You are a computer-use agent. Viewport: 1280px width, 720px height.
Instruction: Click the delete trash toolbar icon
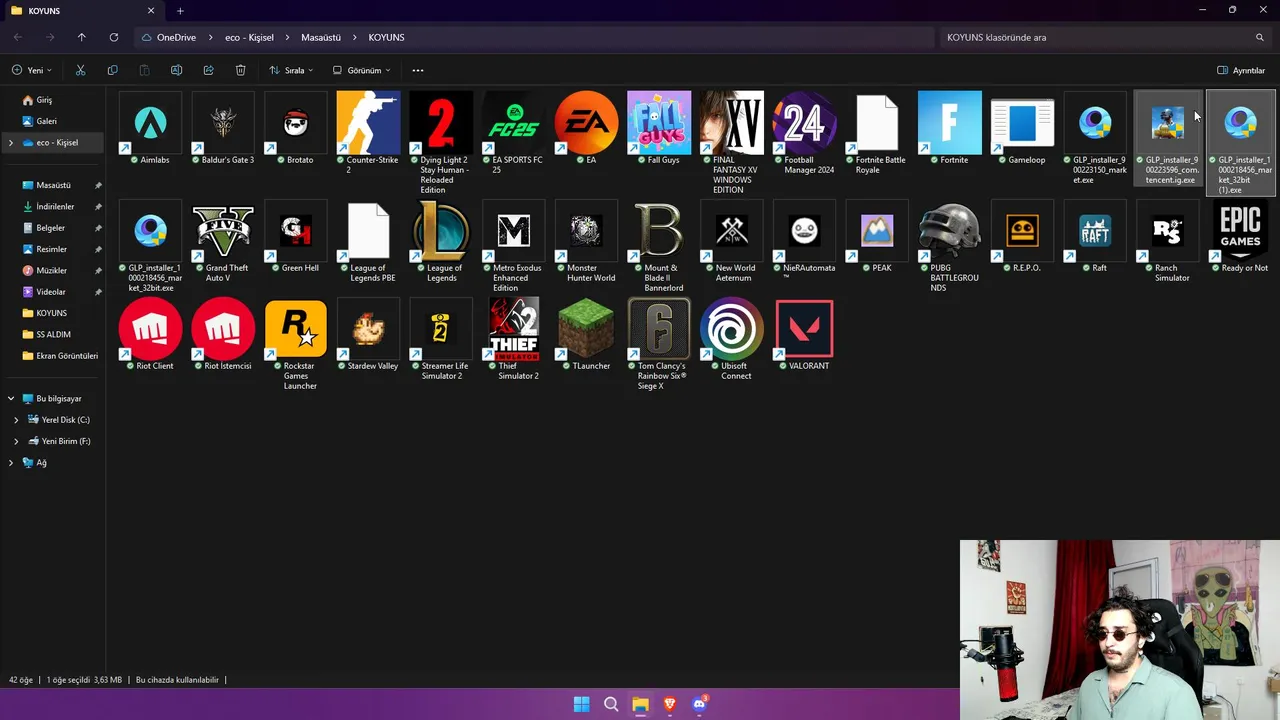[x=240, y=70]
